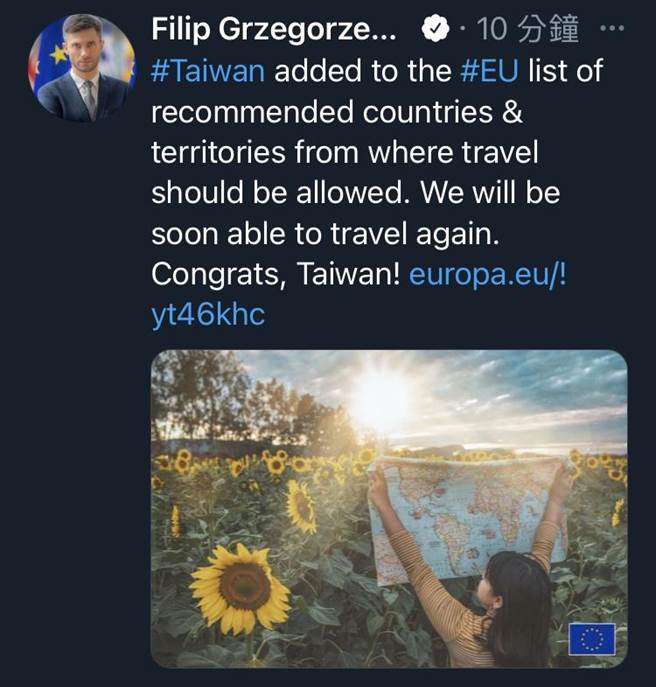Click the 'yt46khc' link text portion

[208, 315]
